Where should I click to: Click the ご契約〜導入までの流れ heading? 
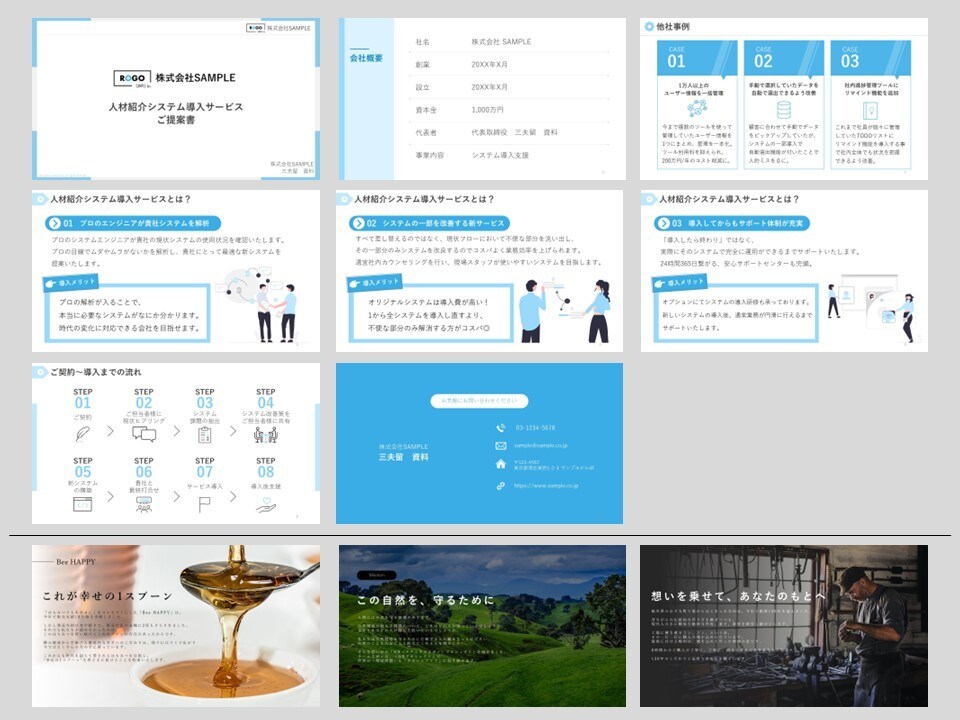96,372
